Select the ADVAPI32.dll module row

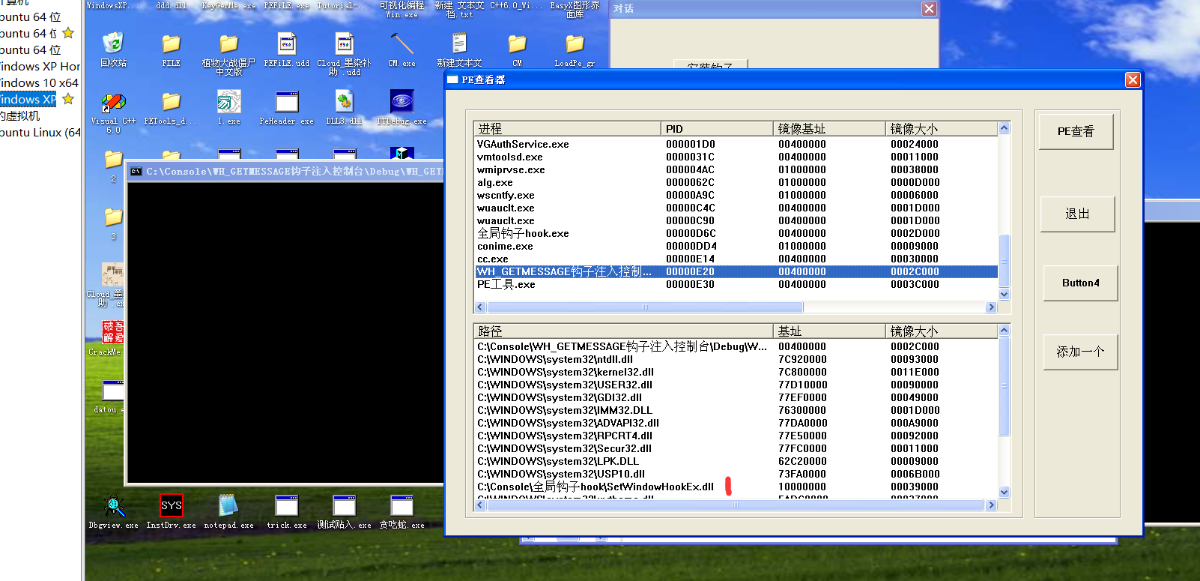pyautogui.click(x=736, y=423)
